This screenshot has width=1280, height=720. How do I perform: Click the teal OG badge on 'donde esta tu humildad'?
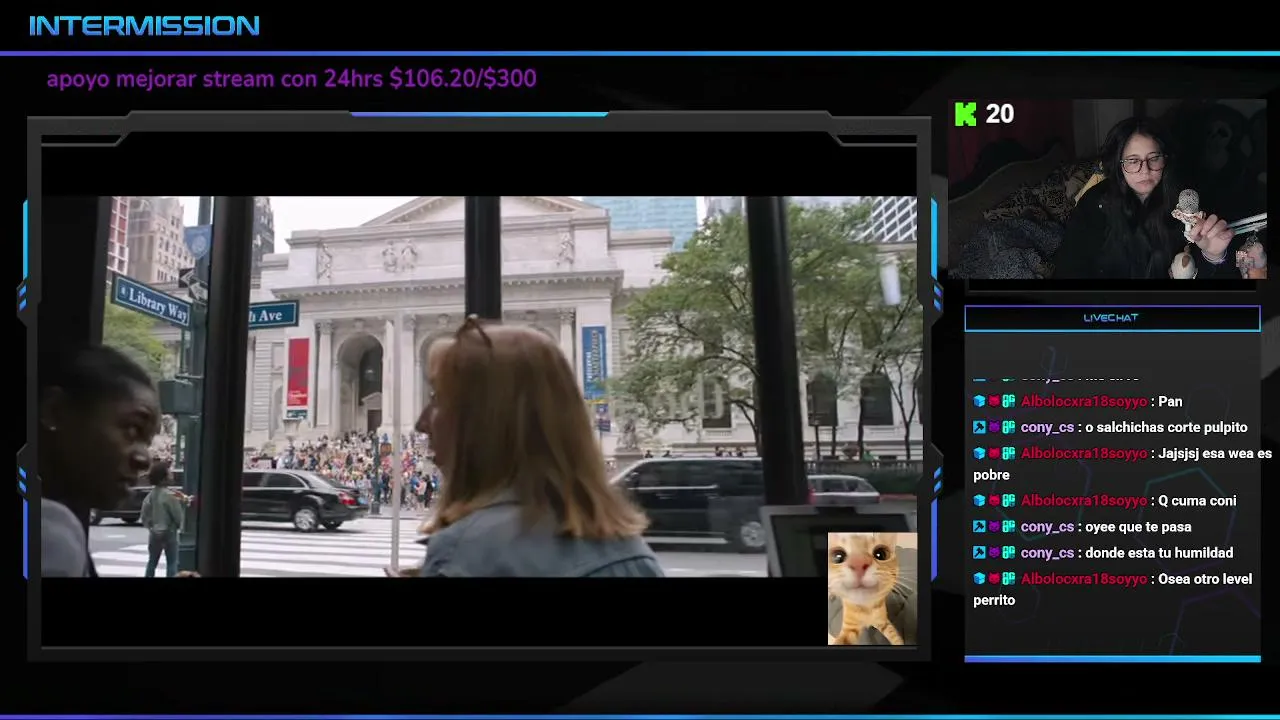[1008, 552]
